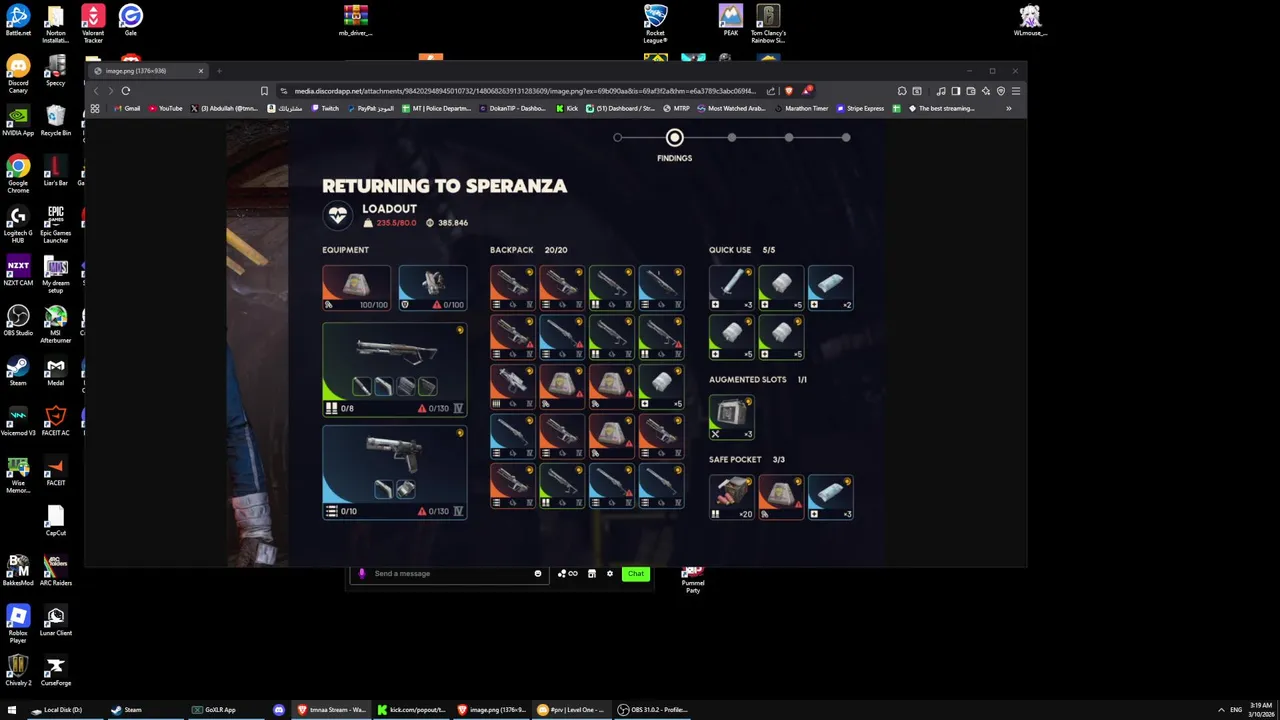
Task: Switch to kick.com/popout taskbar window
Action: tap(411, 710)
